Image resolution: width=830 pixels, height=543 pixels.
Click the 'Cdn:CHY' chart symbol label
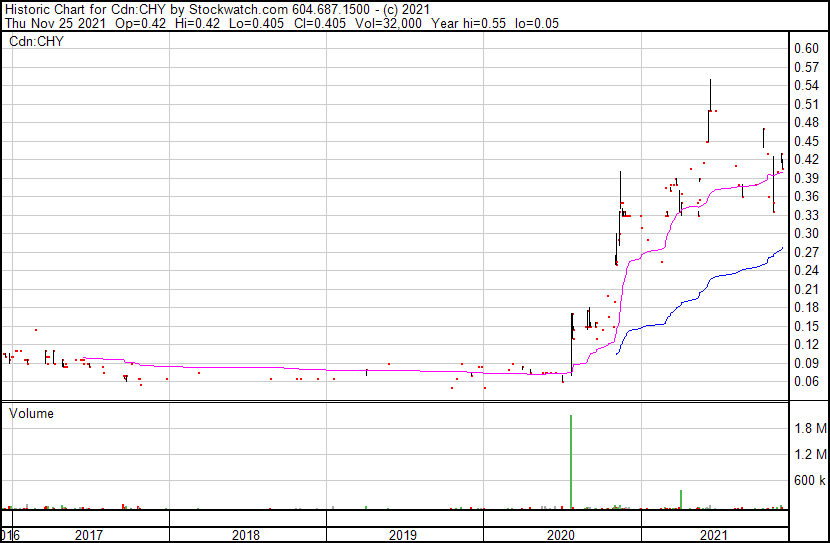(x=36, y=41)
